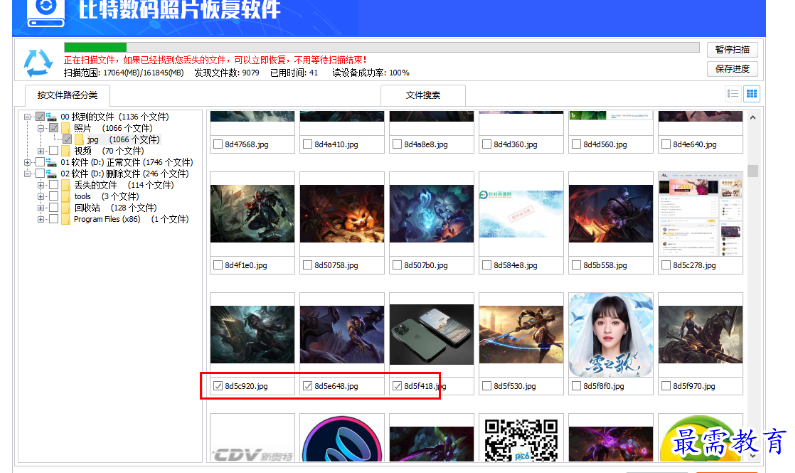Screen dimensions: 795x473
Task: Click drive icon of 02 软件 (D:) 删除文件
Action: point(51,174)
